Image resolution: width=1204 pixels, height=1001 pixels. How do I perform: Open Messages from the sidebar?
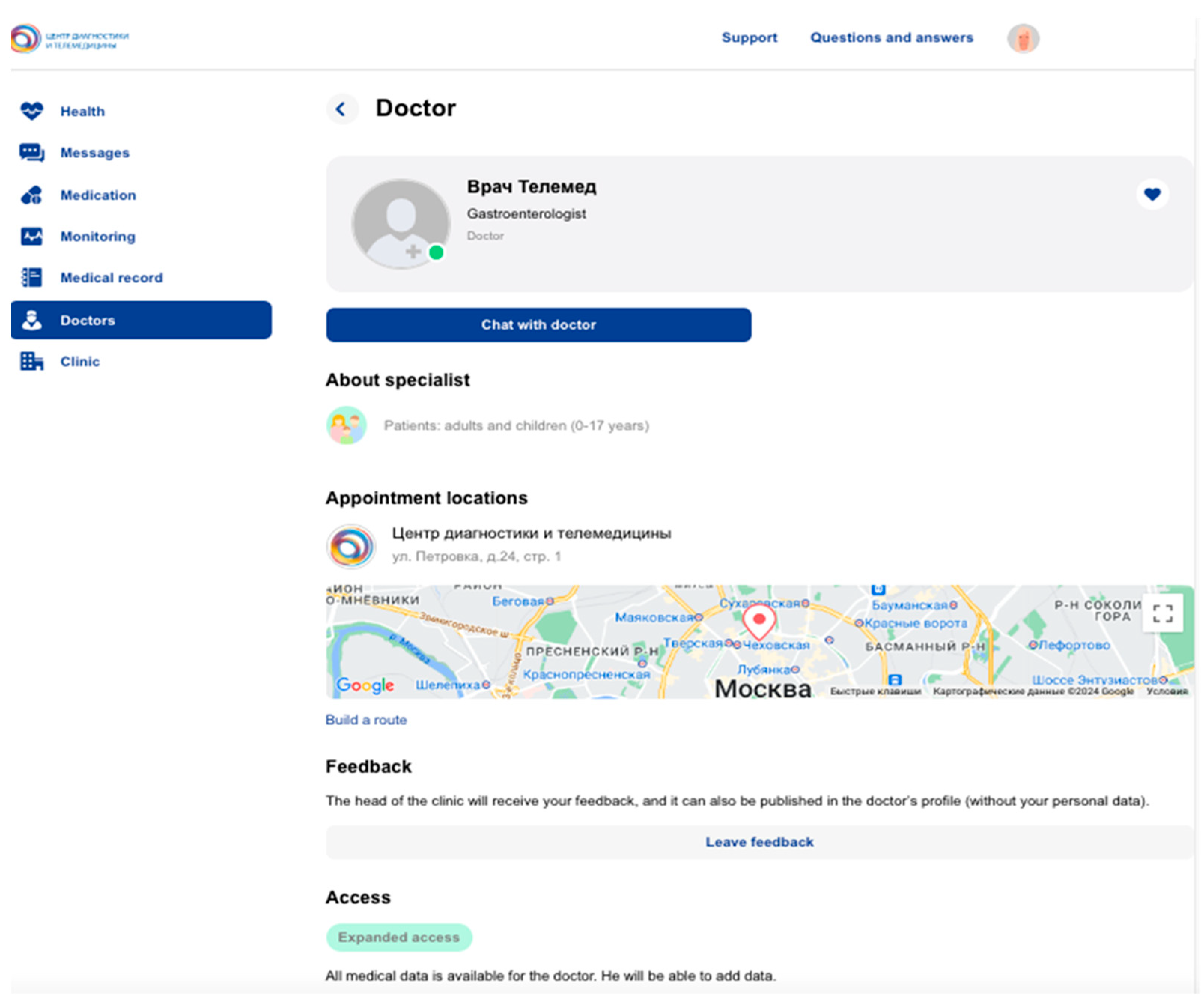(95, 152)
